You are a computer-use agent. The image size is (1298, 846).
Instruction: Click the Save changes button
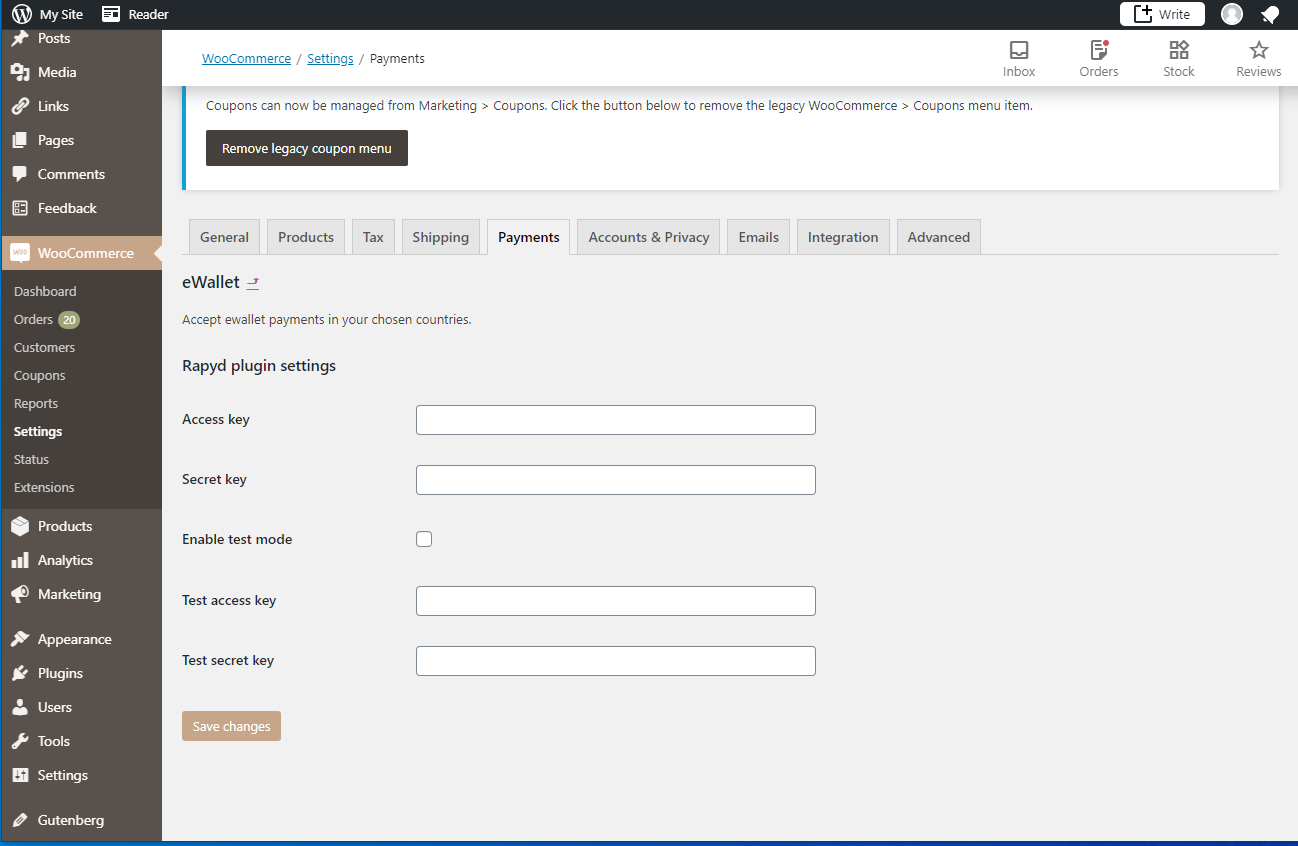(231, 726)
